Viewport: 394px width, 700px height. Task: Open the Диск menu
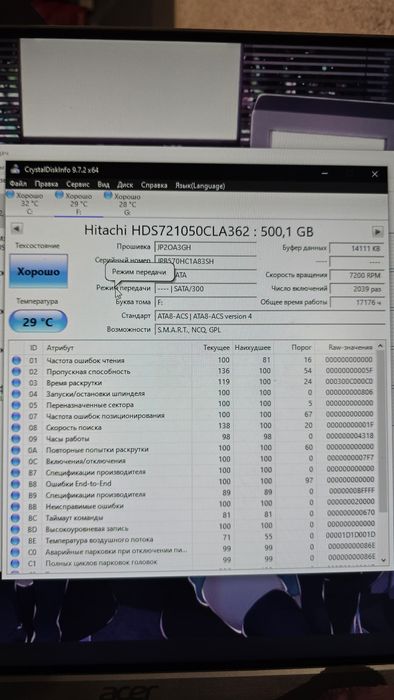tap(125, 185)
